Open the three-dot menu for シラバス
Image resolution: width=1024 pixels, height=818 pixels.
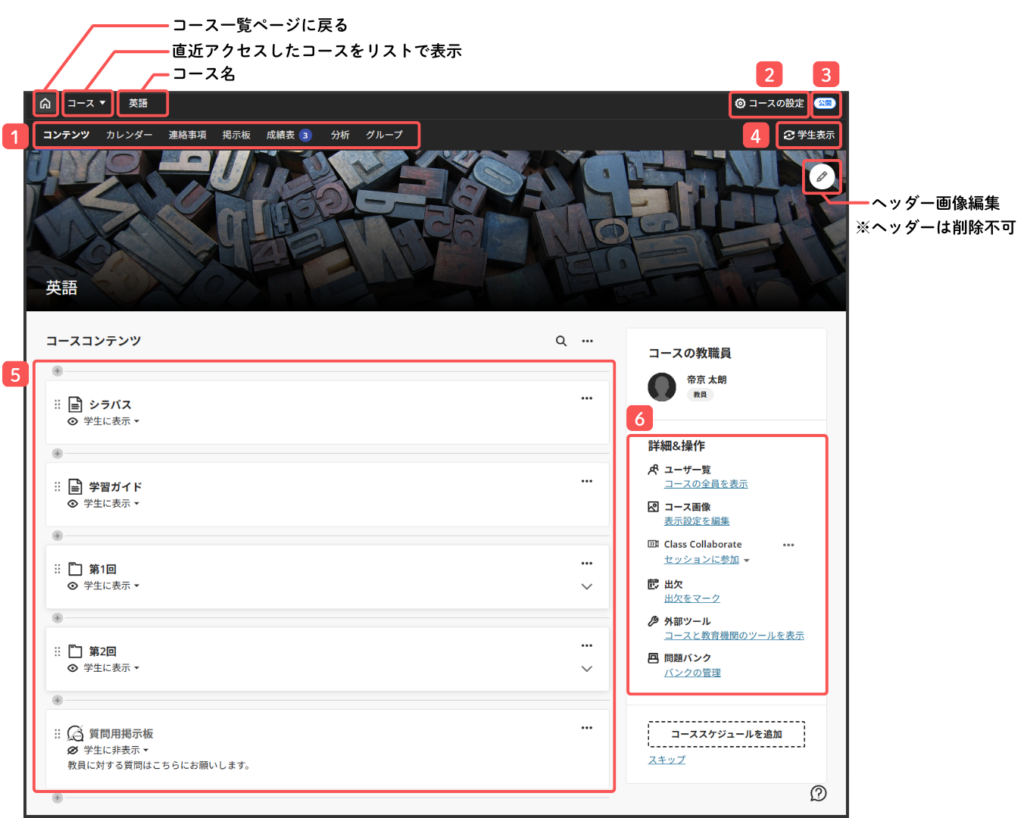point(587,398)
